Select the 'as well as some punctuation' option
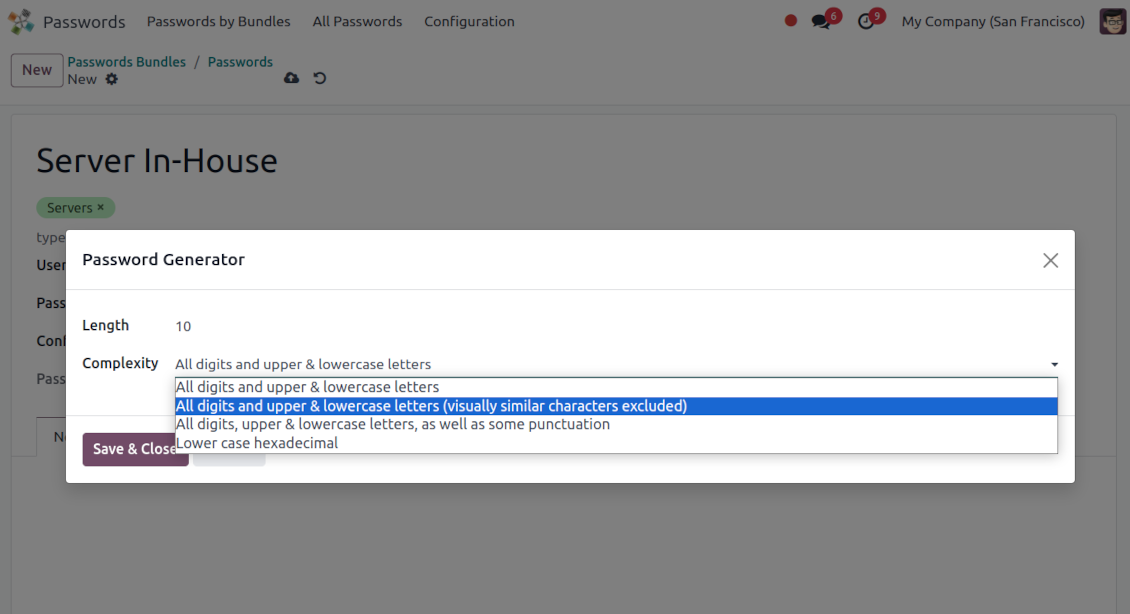The height and width of the screenshot is (614, 1130). [x=392, y=424]
